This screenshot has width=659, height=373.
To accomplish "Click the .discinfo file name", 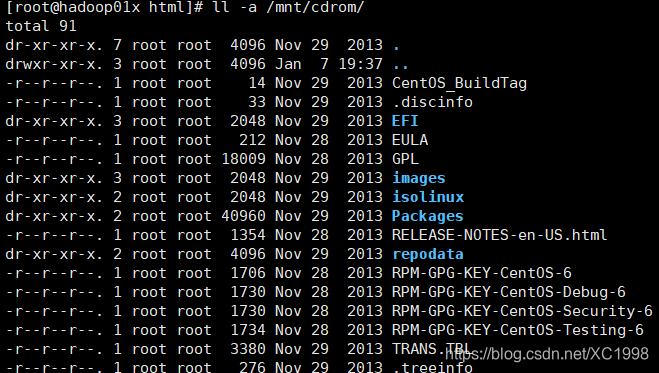I will tap(432, 102).
